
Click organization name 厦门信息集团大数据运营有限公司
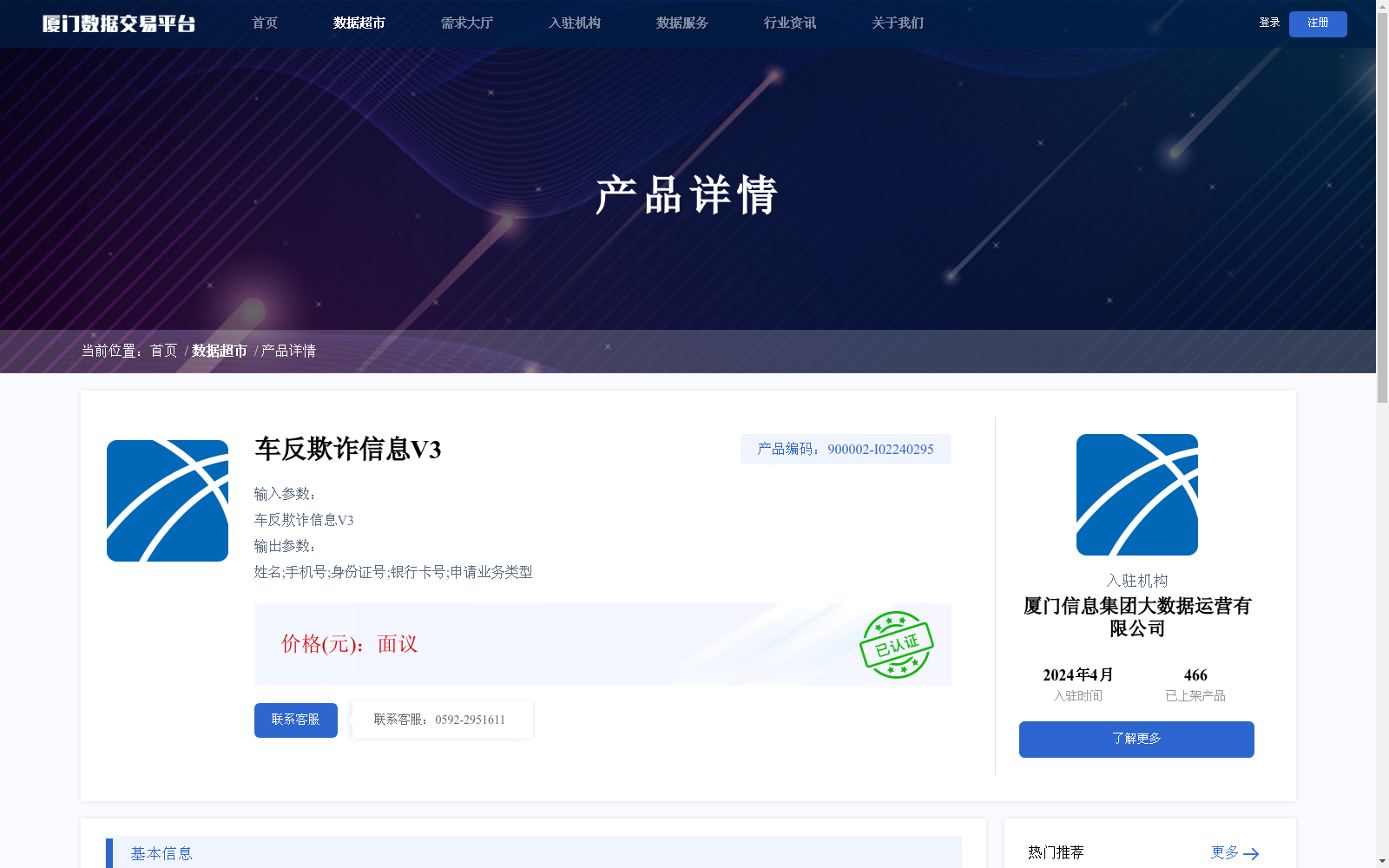pos(1137,617)
